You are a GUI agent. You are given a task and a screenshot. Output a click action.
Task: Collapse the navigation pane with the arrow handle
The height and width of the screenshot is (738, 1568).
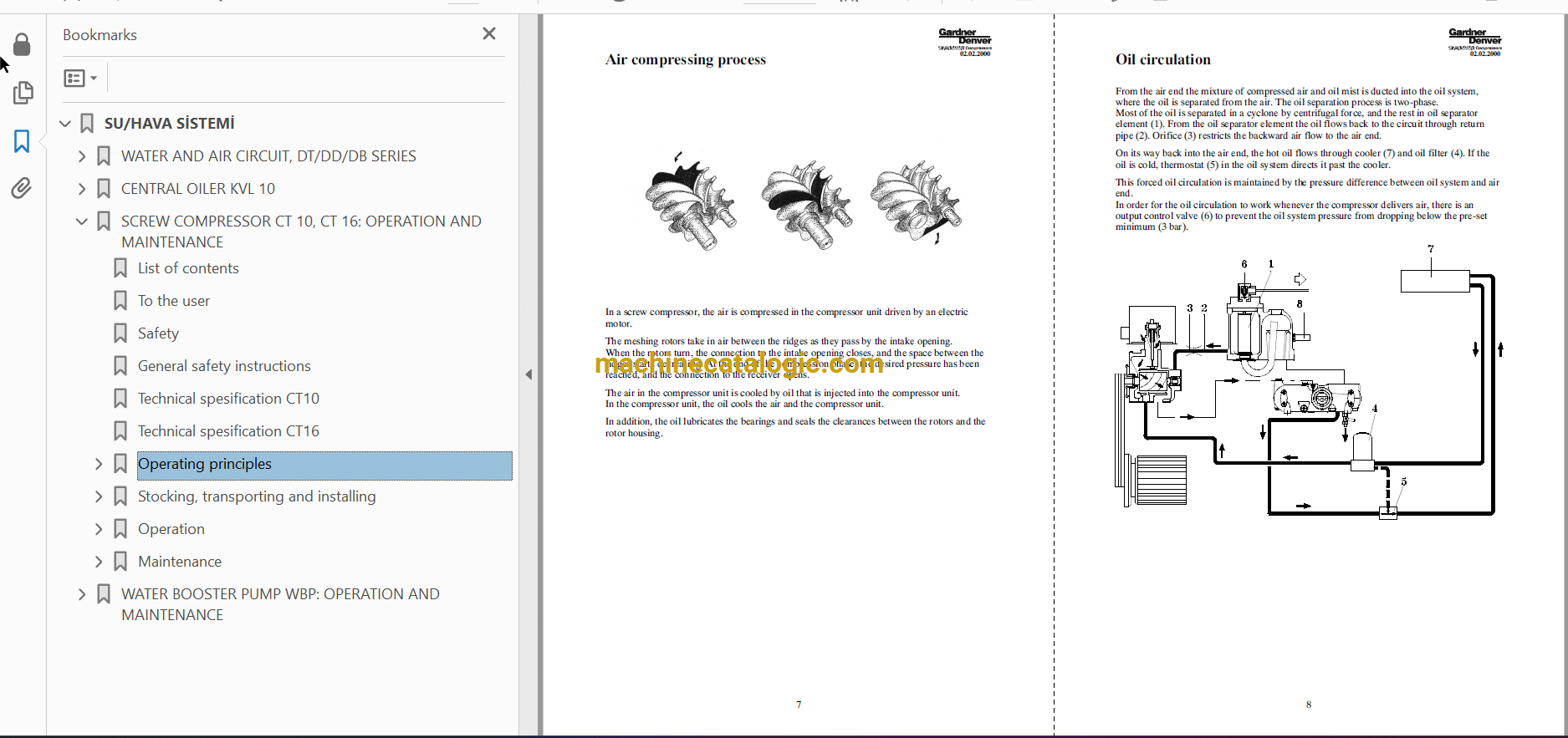click(529, 374)
